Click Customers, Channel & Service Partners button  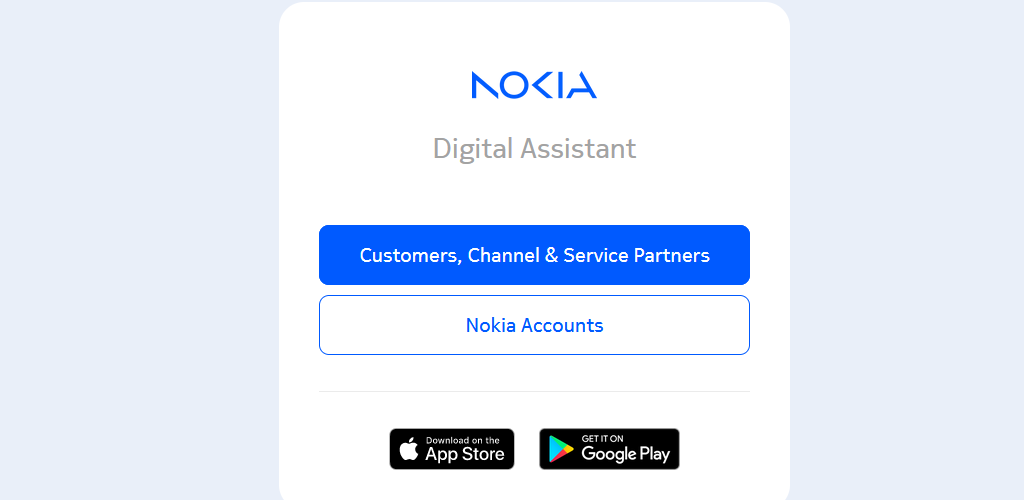pyautogui.click(x=534, y=255)
